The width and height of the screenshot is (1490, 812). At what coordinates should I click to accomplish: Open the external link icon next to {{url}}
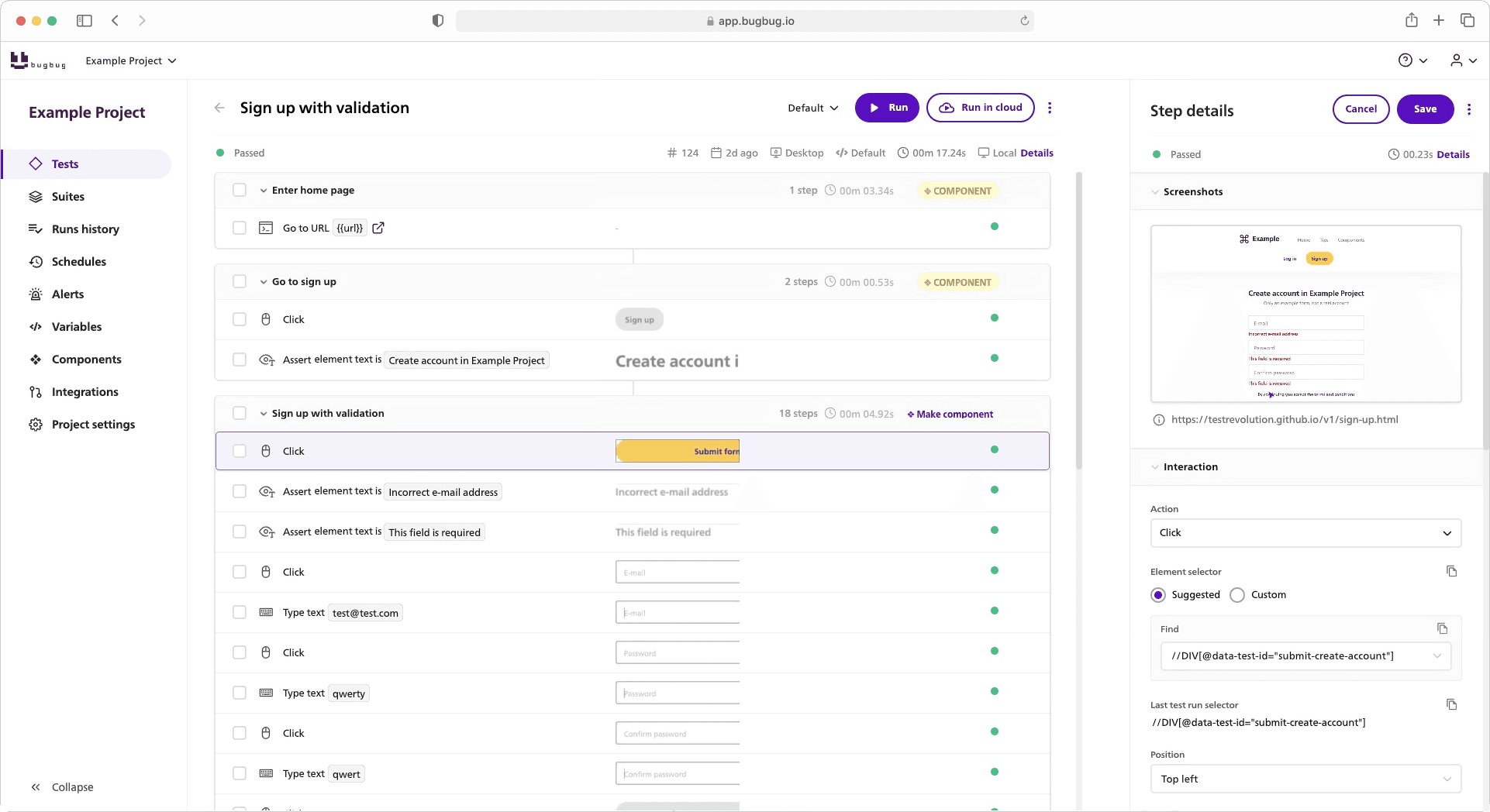click(x=378, y=228)
